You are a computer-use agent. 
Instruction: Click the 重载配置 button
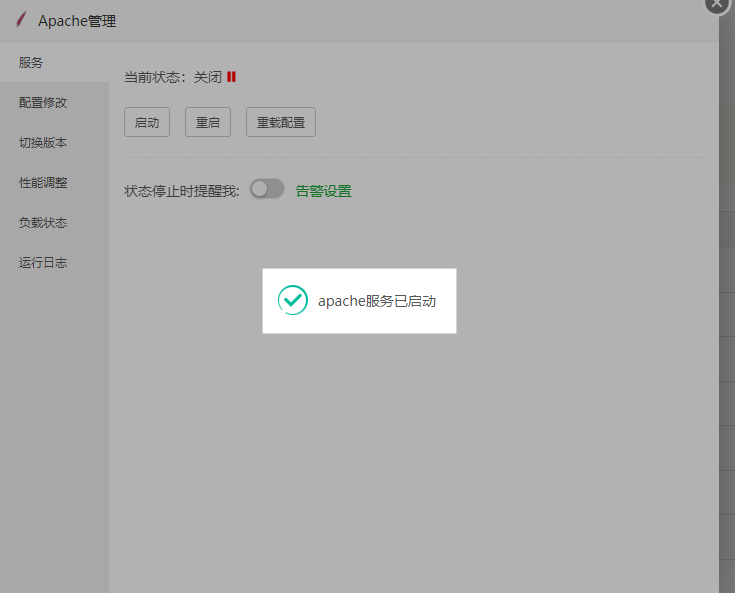click(x=281, y=122)
